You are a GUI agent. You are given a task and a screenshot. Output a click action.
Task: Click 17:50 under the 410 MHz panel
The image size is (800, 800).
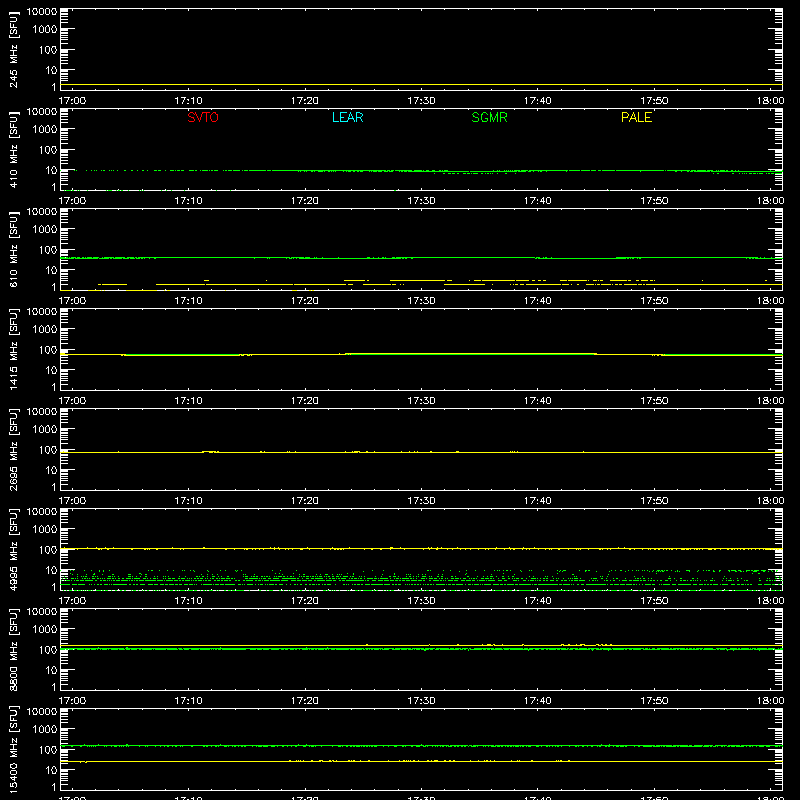[654, 201]
